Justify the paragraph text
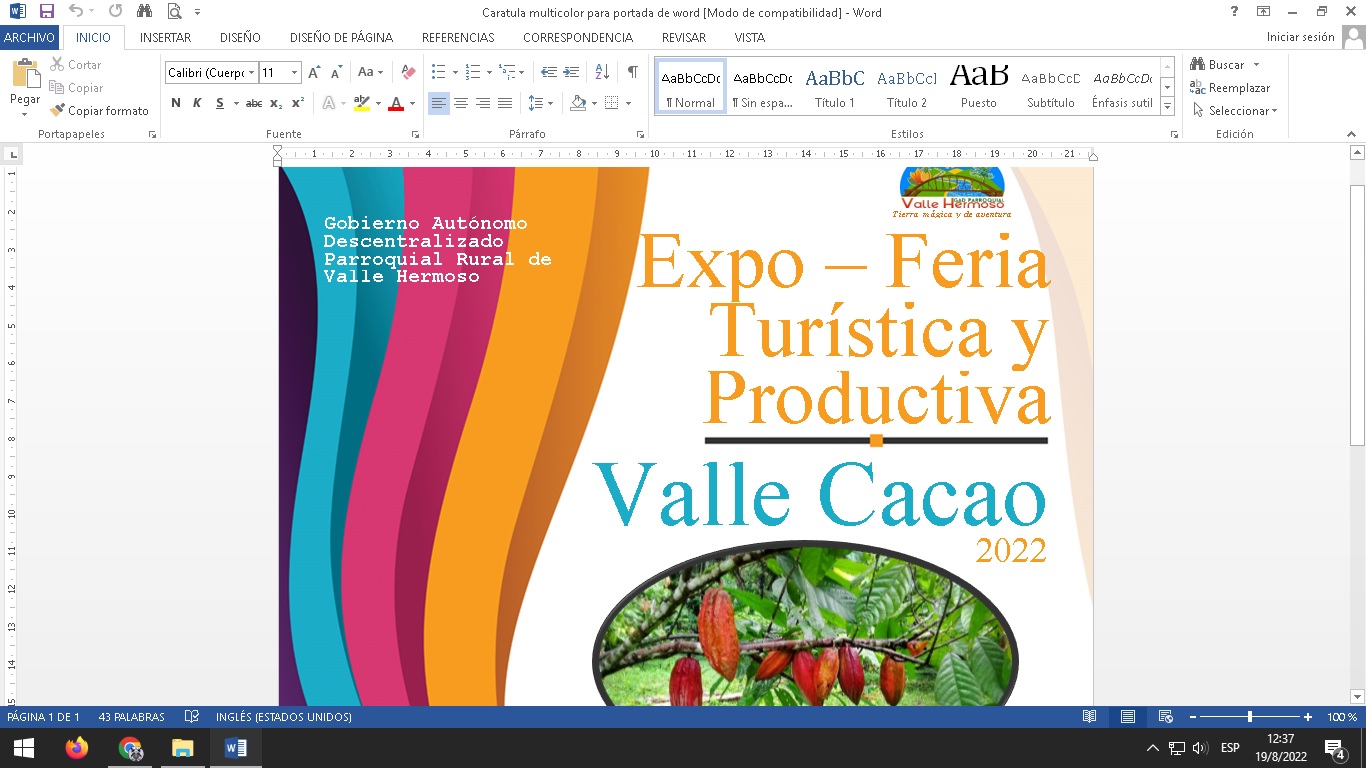This screenshot has width=1366, height=768. point(505,103)
